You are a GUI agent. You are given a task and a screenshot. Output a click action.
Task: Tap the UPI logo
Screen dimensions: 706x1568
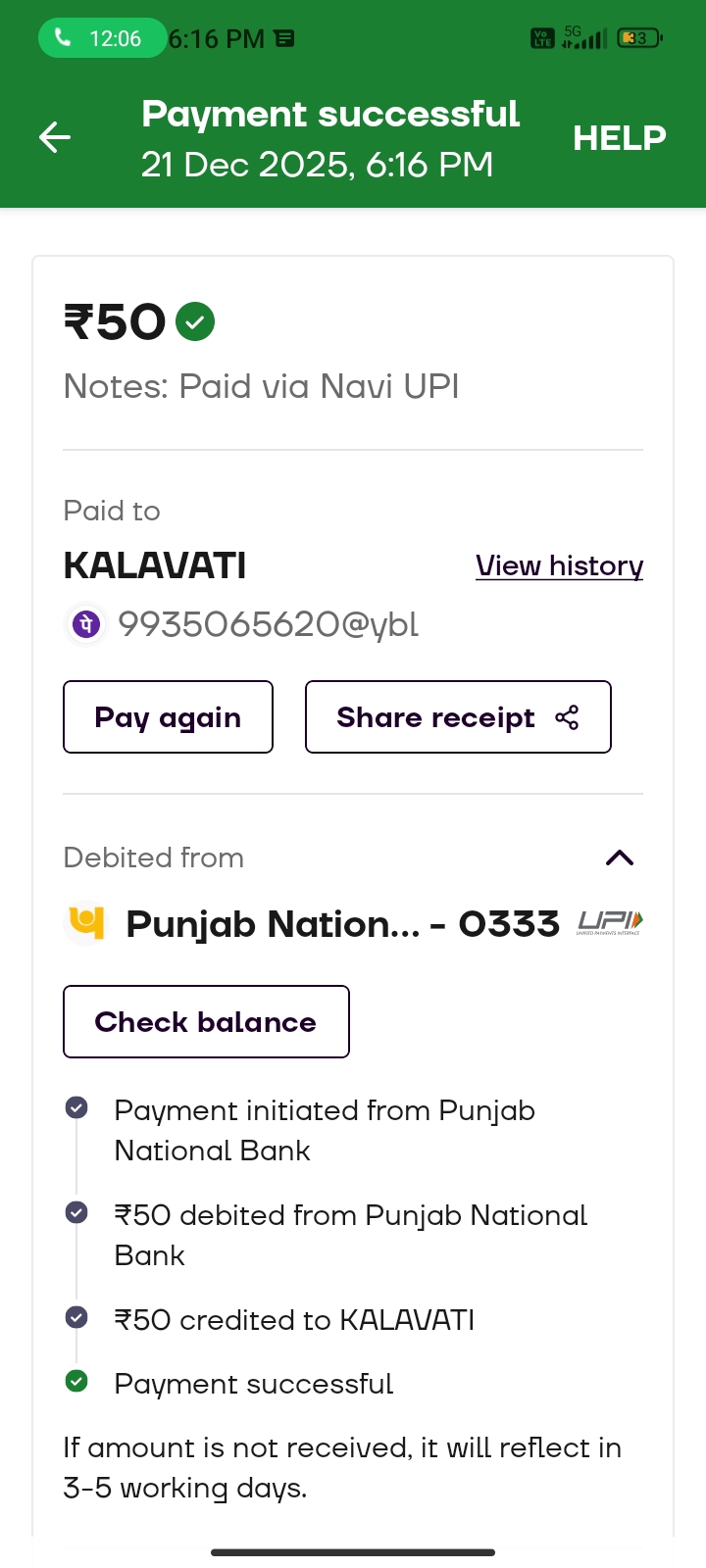click(610, 922)
